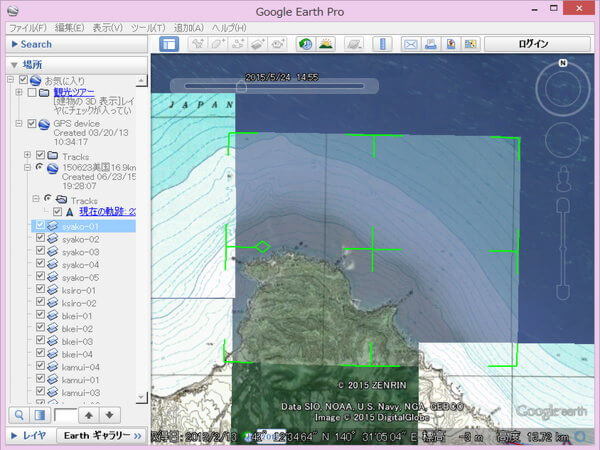Open the 観光ツアー link
This screenshot has height=450, width=600.
click(74, 92)
